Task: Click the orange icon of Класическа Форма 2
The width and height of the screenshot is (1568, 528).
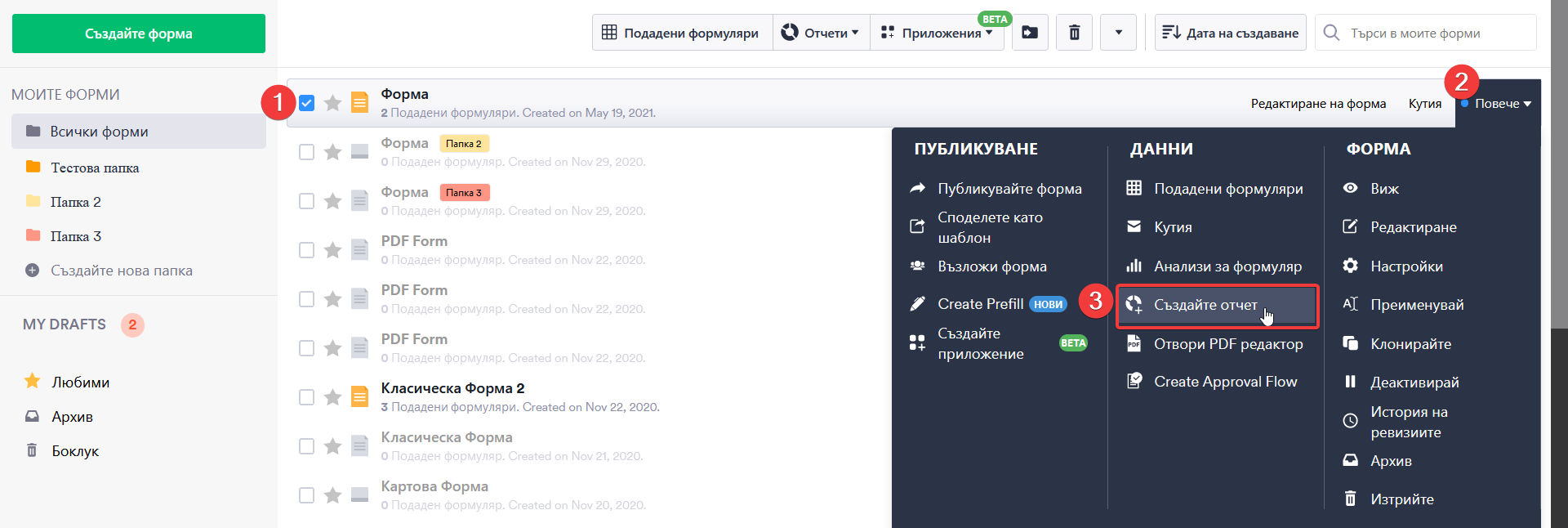Action: click(x=359, y=397)
